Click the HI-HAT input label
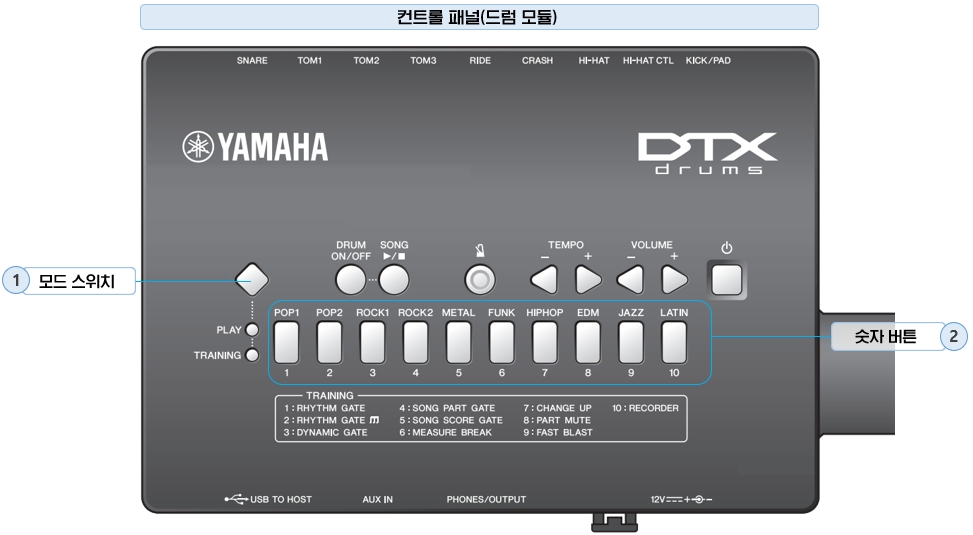This screenshot has height=535, width=973. tap(594, 60)
